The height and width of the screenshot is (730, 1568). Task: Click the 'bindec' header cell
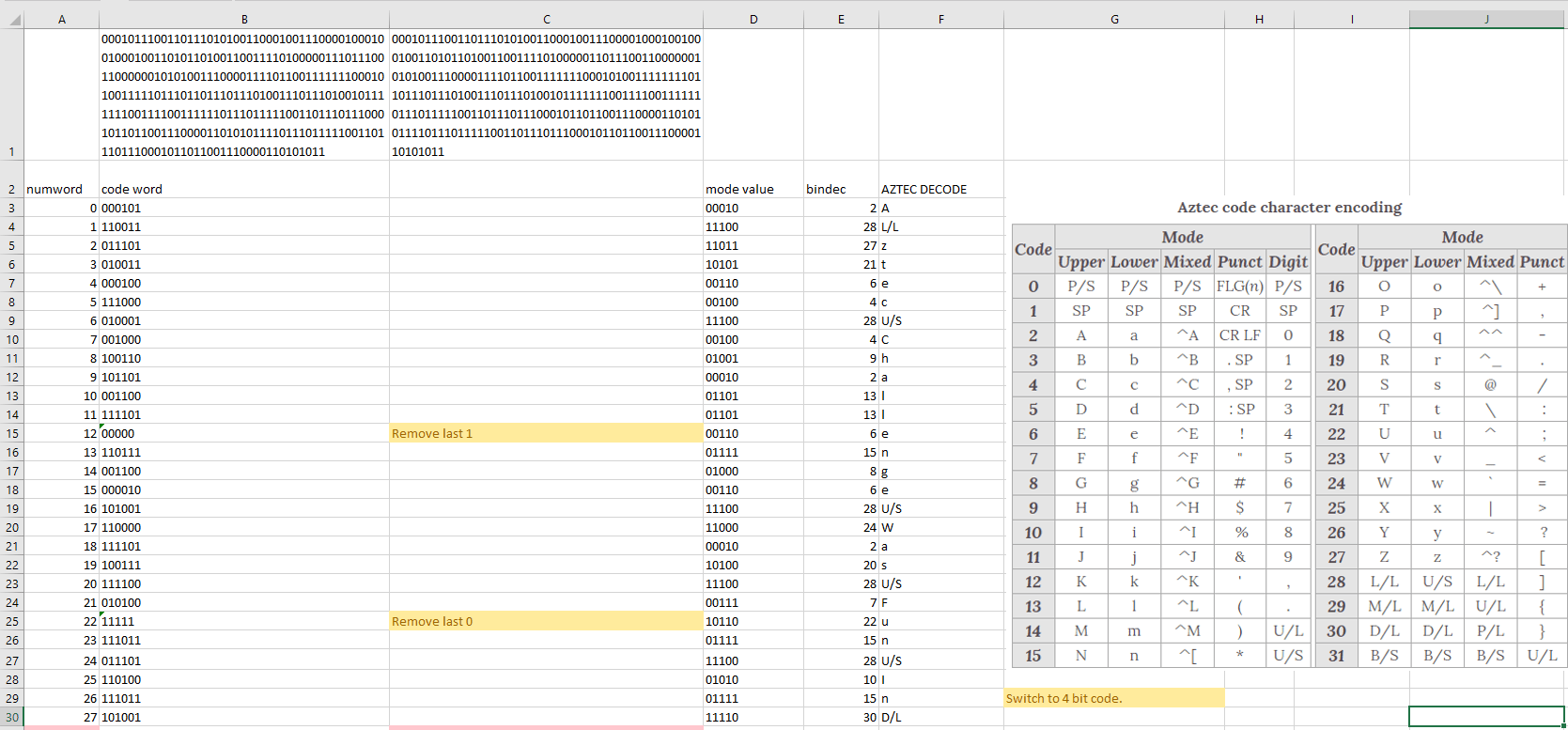coord(841,189)
